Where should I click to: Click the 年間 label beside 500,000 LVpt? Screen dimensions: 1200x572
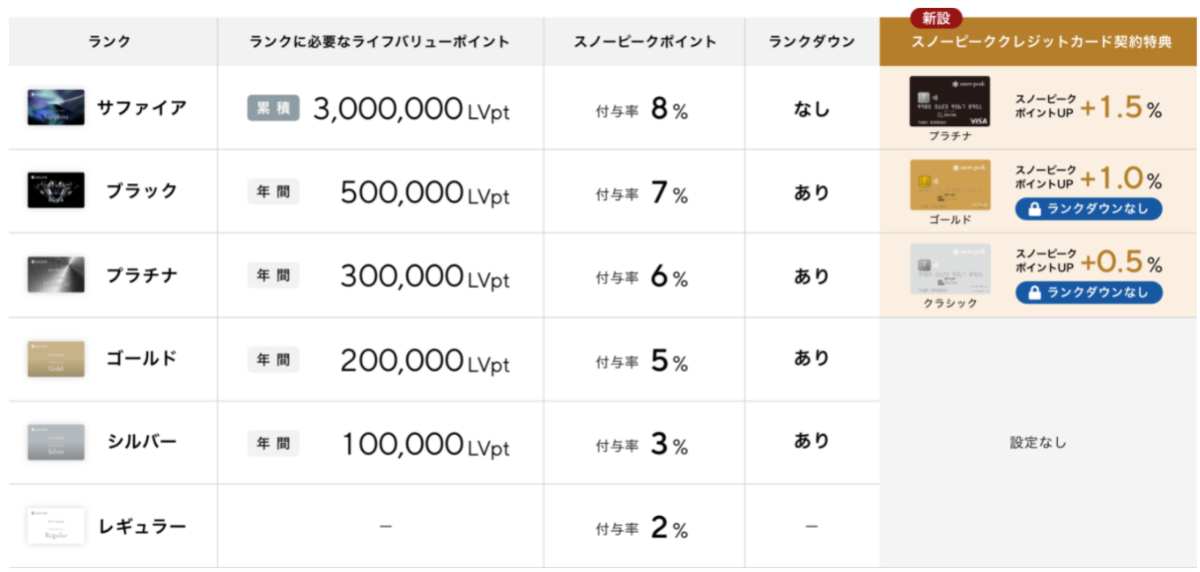(274, 192)
